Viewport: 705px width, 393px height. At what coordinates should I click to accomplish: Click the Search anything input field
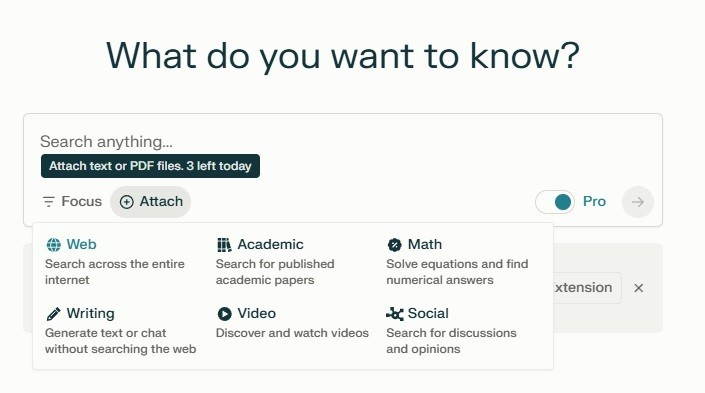pos(343,142)
